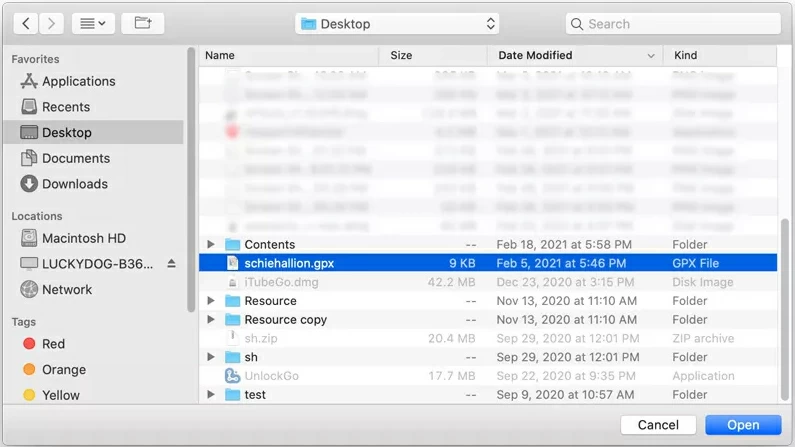This screenshot has height=447, width=795.
Task: Select Network under Locations
Action: click(67, 290)
